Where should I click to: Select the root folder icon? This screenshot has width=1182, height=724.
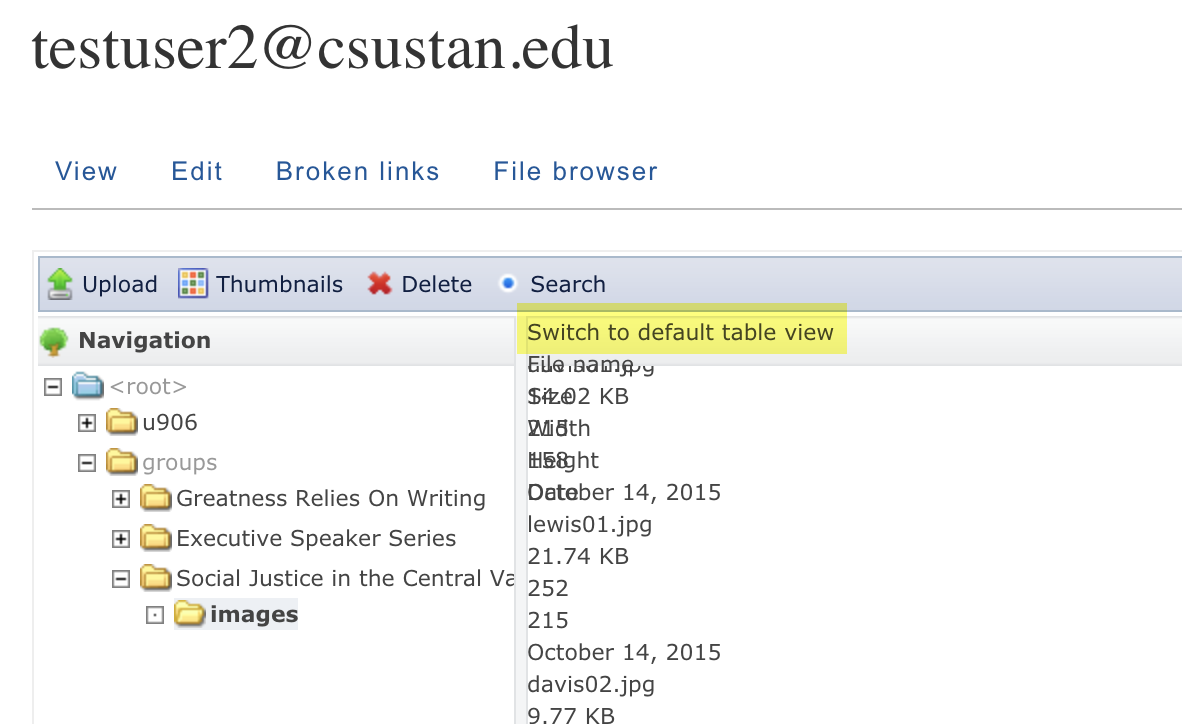pyautogui.click(x=88, y=385)
